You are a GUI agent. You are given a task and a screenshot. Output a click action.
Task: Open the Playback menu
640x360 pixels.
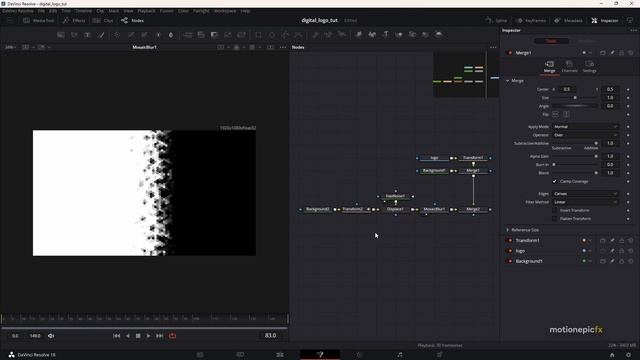(x=146, y=11)
